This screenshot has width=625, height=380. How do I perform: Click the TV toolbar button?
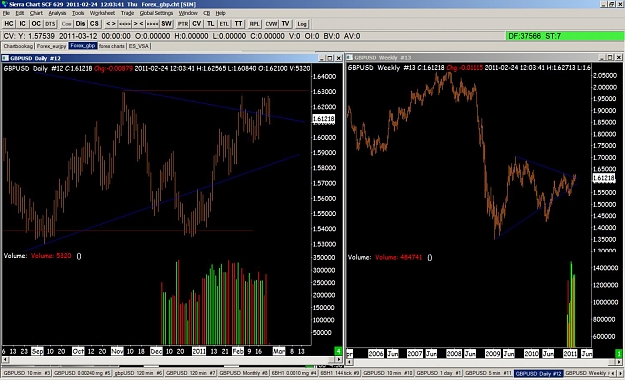[x=285, y=24]
